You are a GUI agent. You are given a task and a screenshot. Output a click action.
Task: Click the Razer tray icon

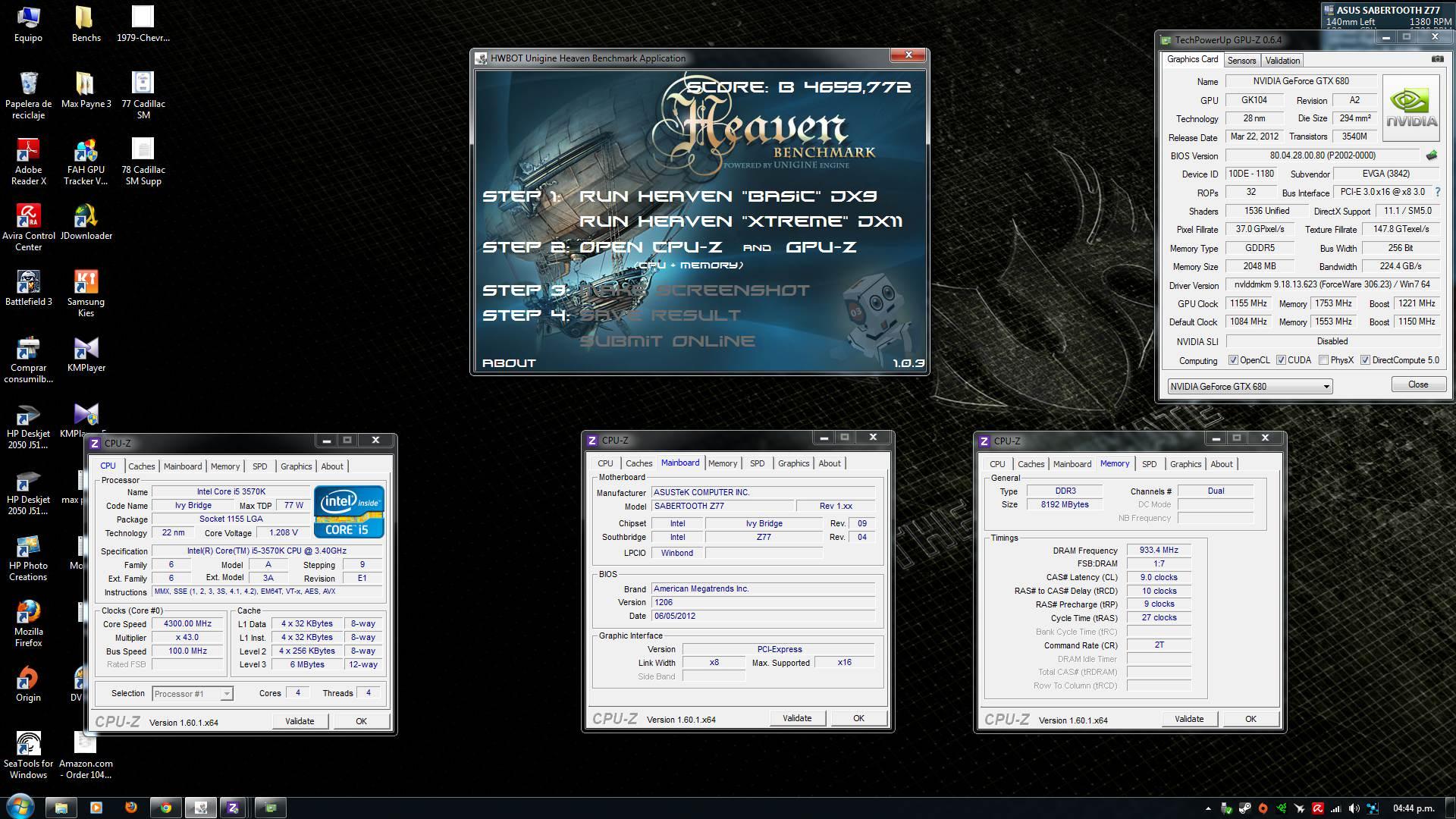coord(1282,808)
